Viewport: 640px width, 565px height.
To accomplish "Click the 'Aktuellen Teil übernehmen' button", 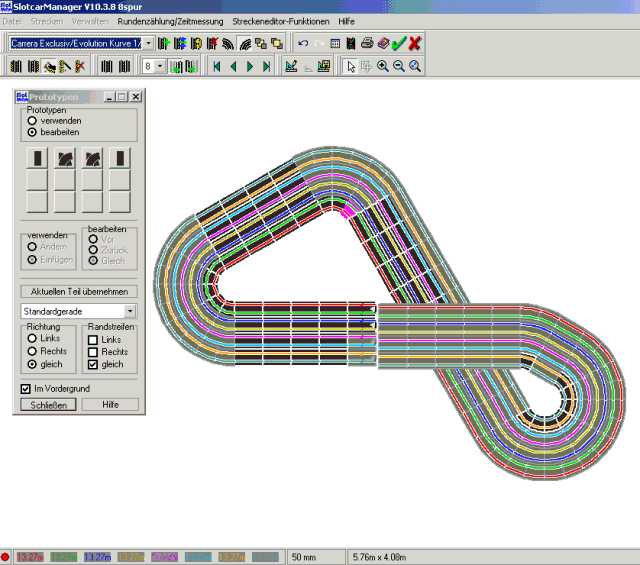I will point(79,291).
